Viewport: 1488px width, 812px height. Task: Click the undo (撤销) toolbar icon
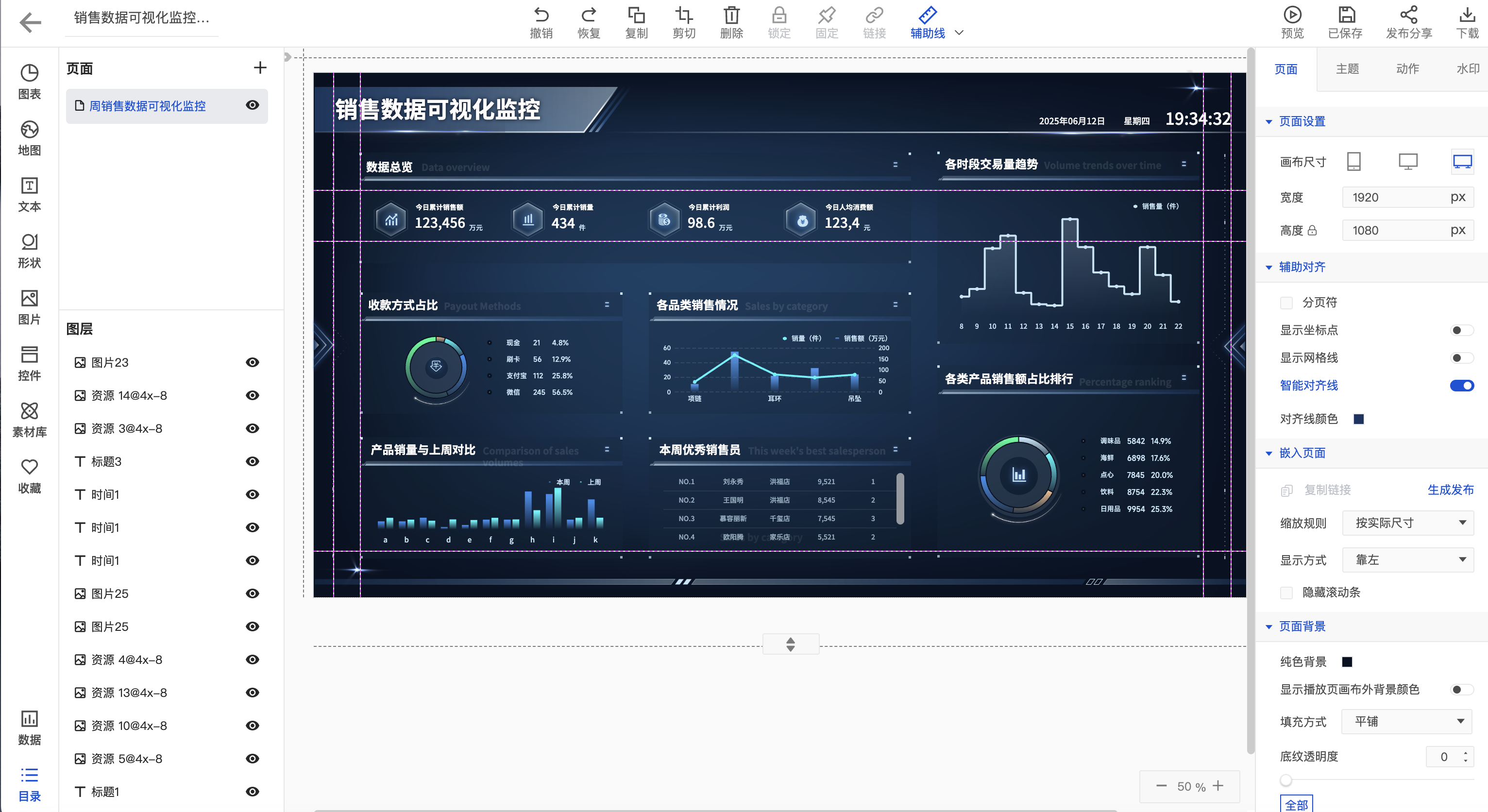pos(541,16)
